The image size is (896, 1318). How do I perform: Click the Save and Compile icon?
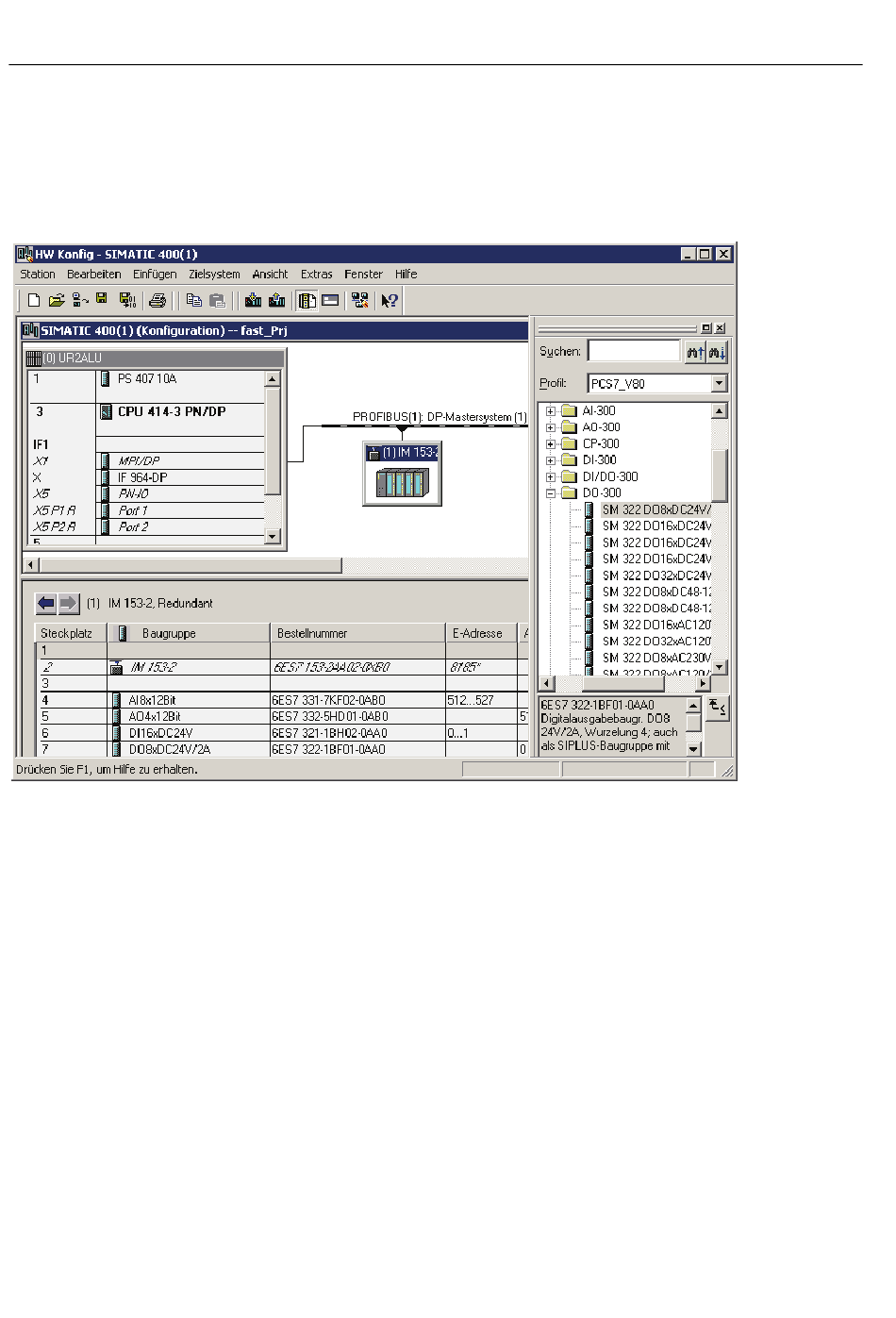[127, 301]
